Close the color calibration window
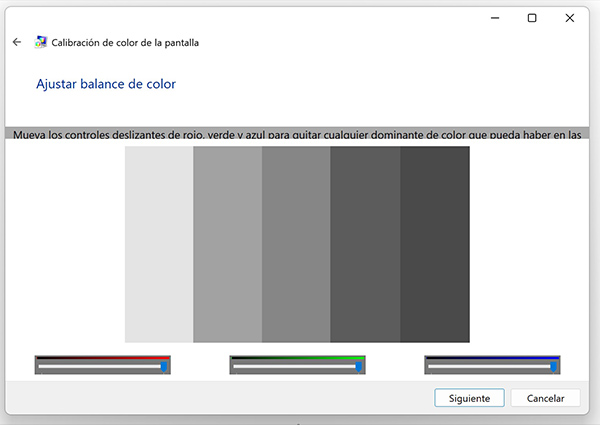Viewport: 600px width, 425px height. [x=569, y=18]
